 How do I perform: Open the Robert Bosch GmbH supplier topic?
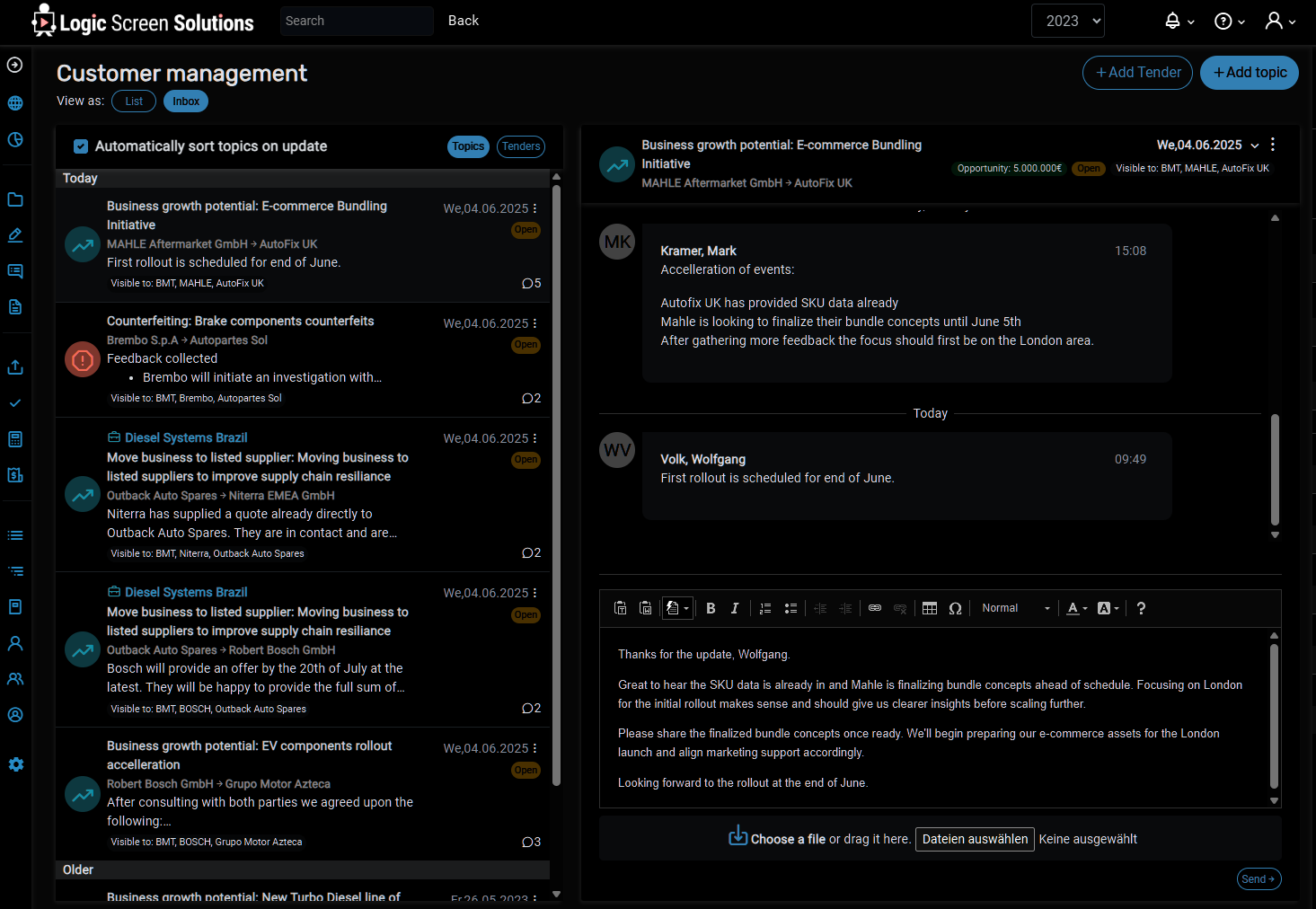coord(303,650)
